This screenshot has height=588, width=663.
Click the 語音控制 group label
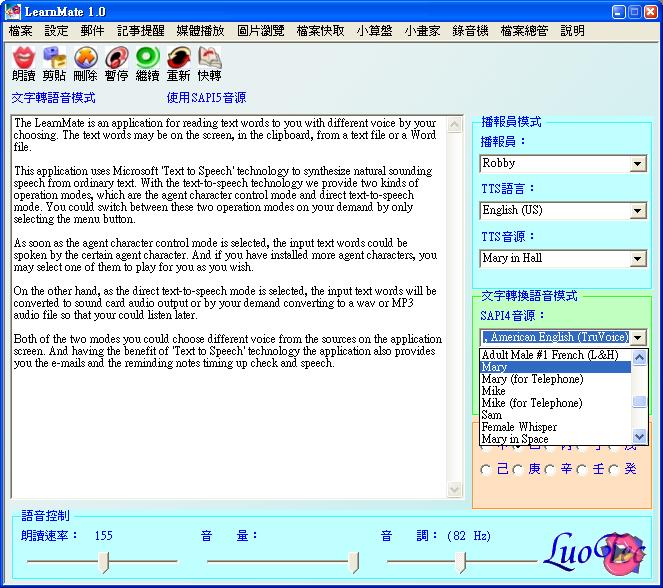pos(45,515)
